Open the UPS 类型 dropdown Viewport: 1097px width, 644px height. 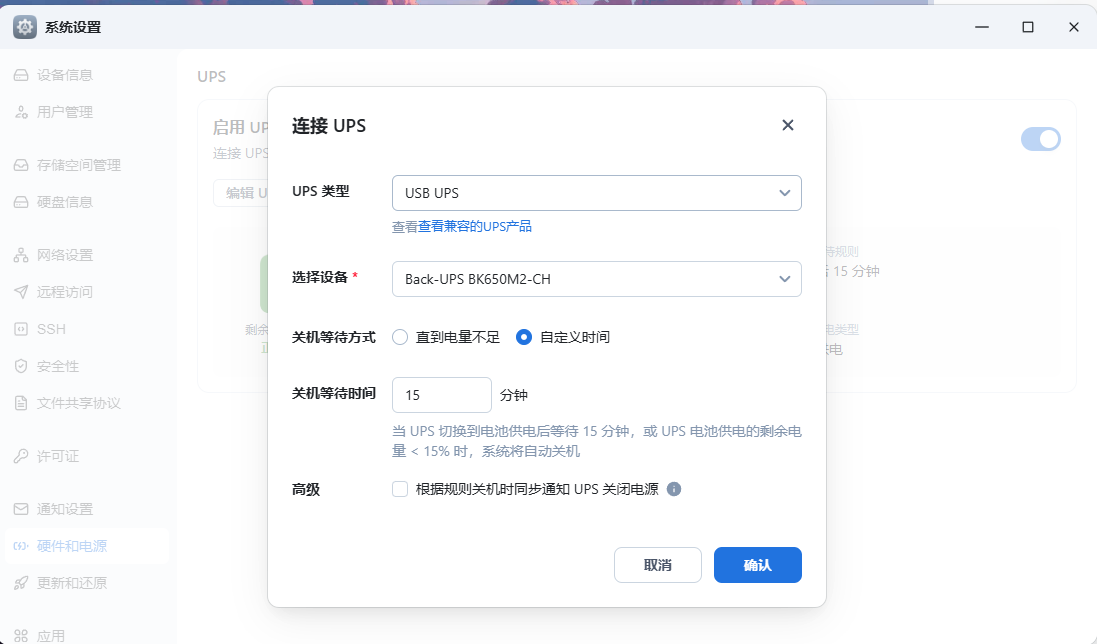point(597,192)
